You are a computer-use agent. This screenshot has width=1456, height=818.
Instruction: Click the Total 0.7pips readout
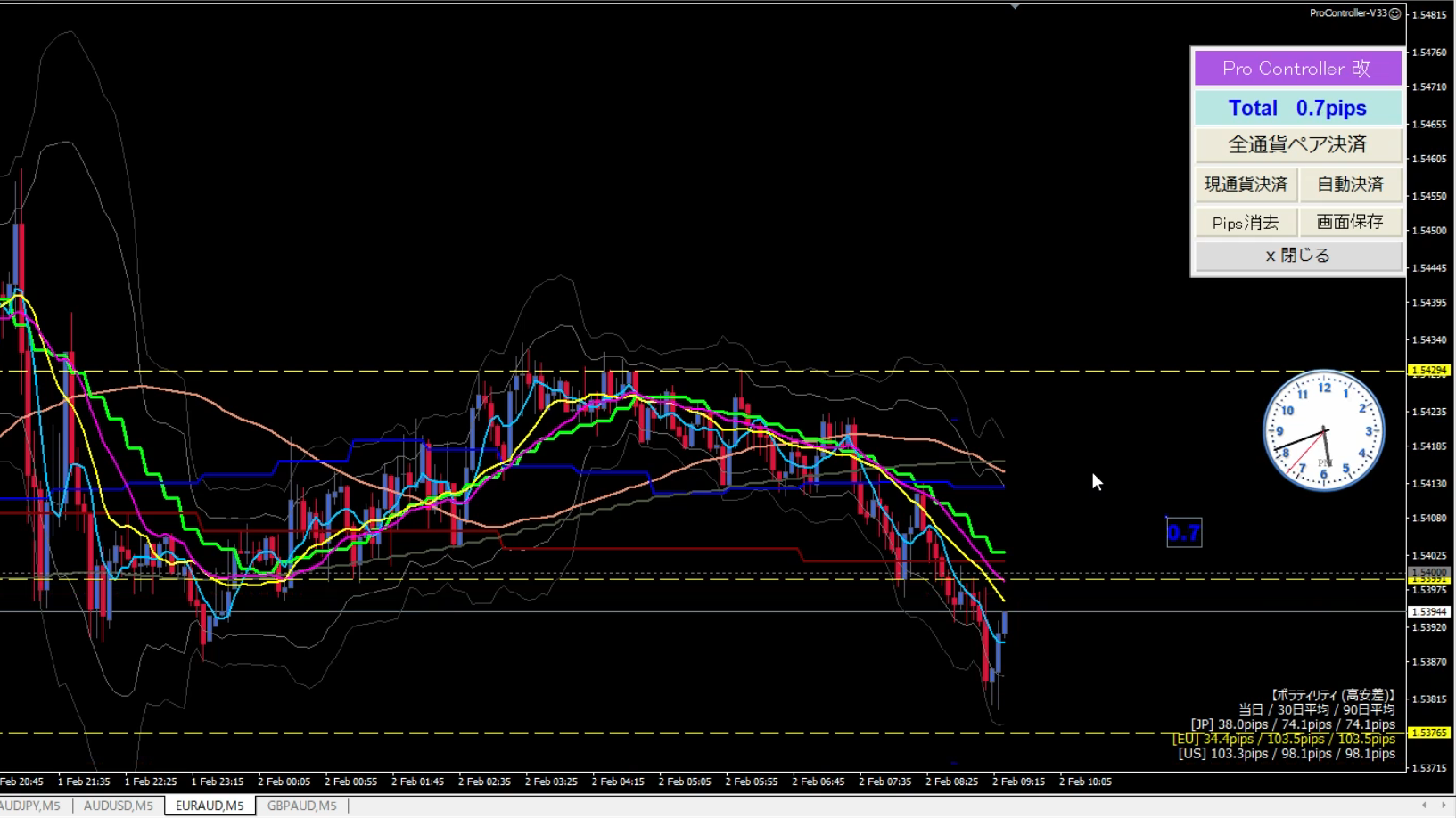click(1297, 108)
